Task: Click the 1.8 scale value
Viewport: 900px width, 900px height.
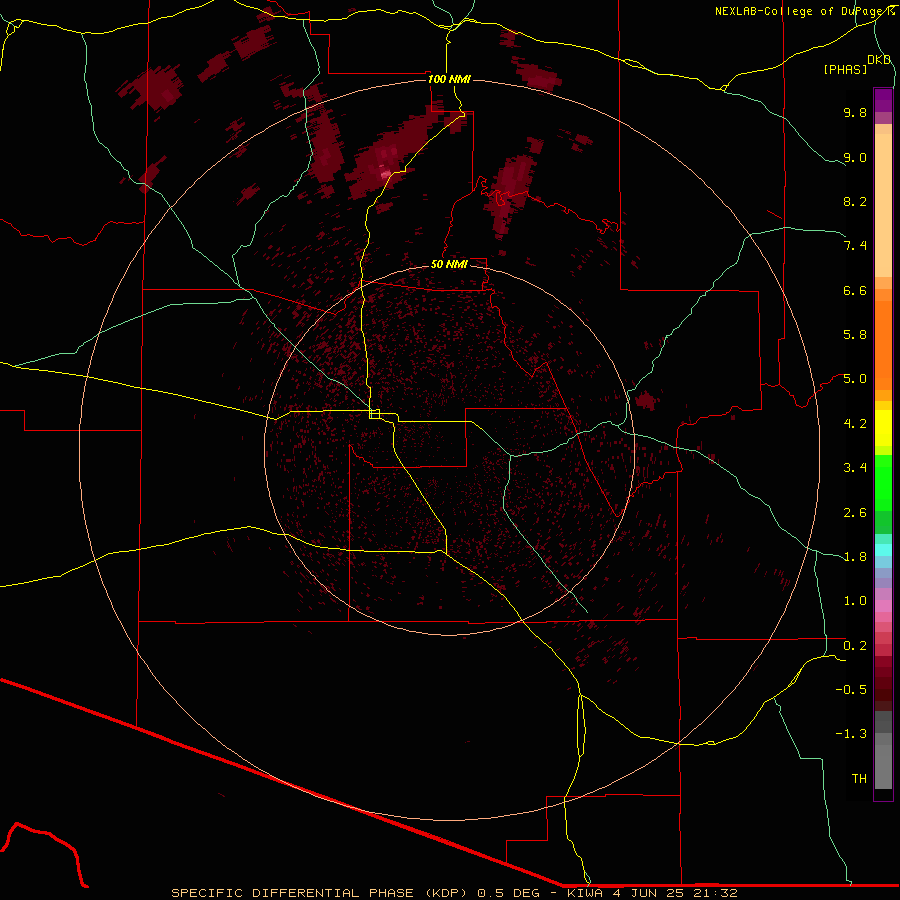Action: 855,556
